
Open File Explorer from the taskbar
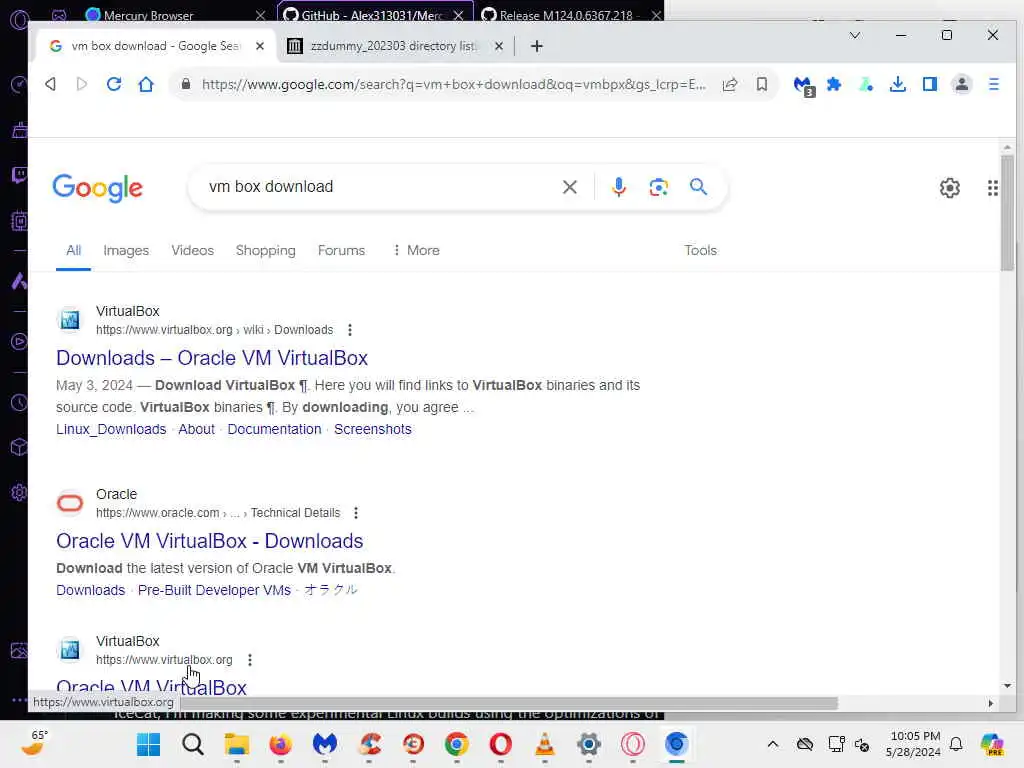click(x=236, y=744)
